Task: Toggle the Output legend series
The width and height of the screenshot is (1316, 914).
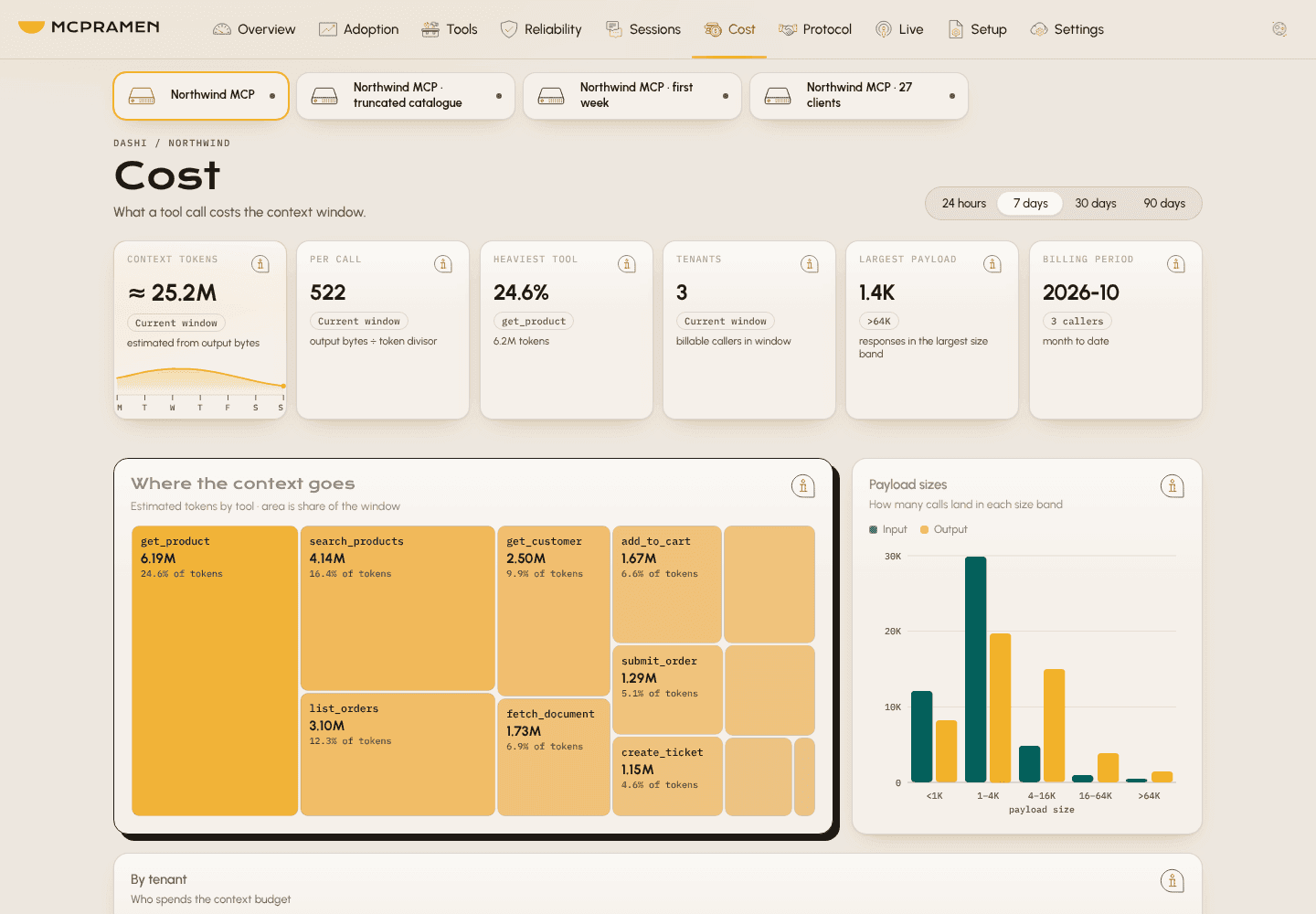Action: coord(944,530)
